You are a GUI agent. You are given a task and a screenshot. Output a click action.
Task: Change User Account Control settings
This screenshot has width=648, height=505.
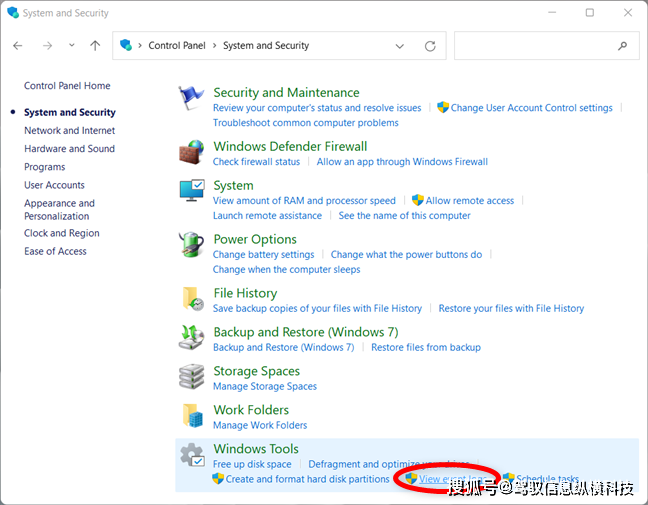pyautogui.click(x=531, y=108)
